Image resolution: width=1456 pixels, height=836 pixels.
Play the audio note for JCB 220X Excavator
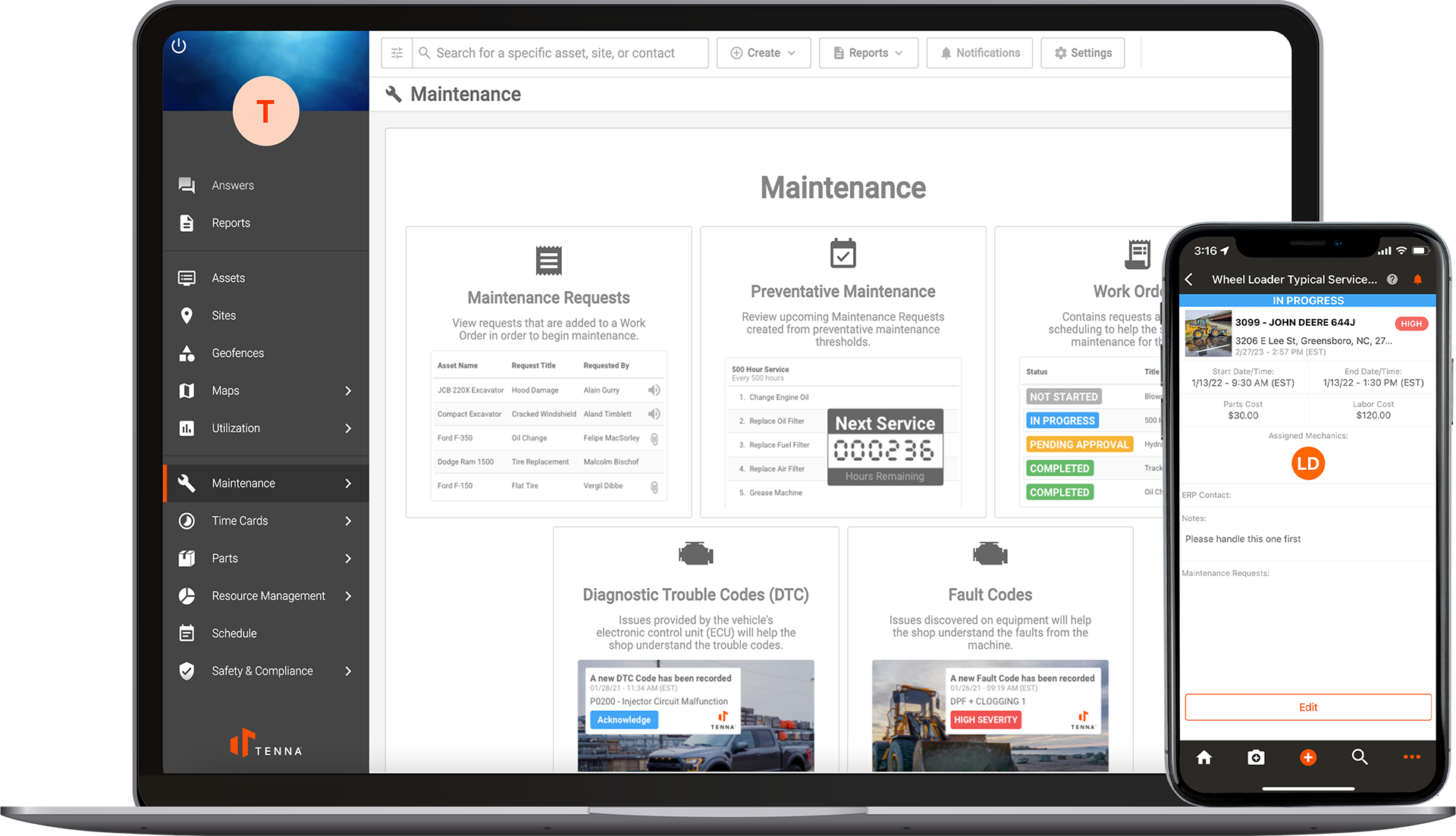[653, 390]
